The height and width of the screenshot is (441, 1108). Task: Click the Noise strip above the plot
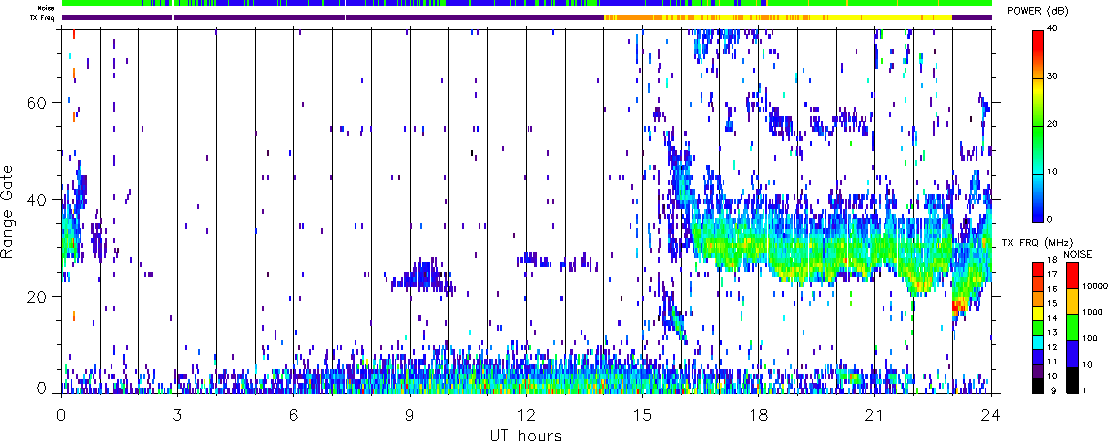tap(526, 4)
